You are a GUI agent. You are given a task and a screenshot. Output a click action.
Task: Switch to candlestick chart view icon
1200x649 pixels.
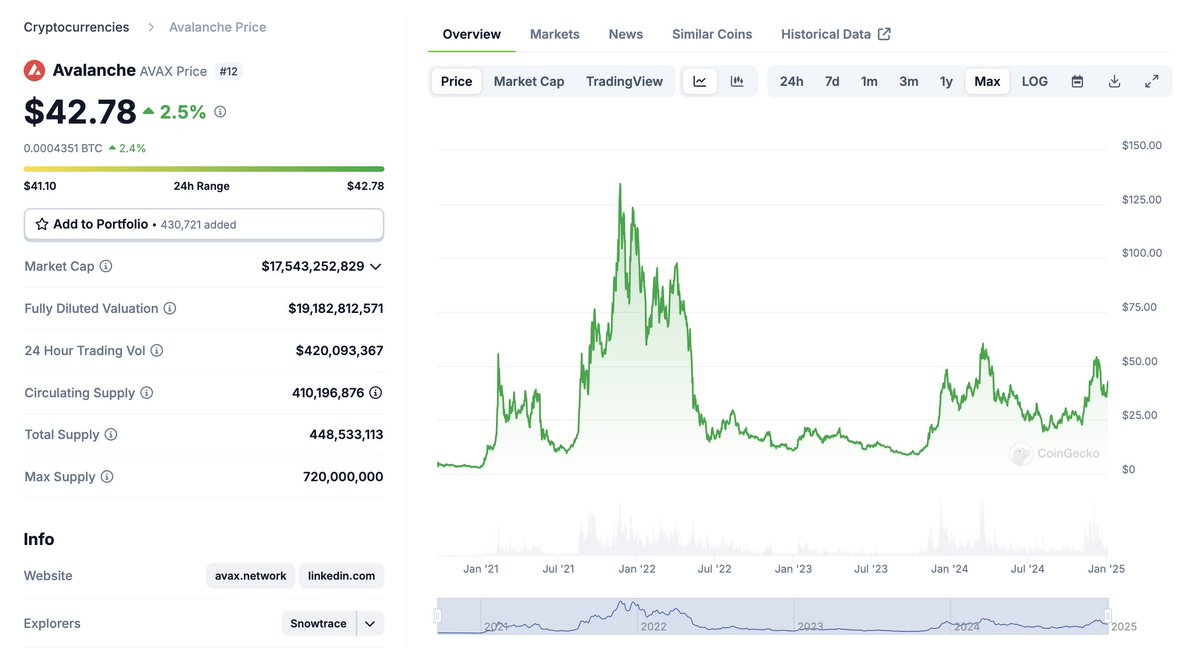[737, 81]
